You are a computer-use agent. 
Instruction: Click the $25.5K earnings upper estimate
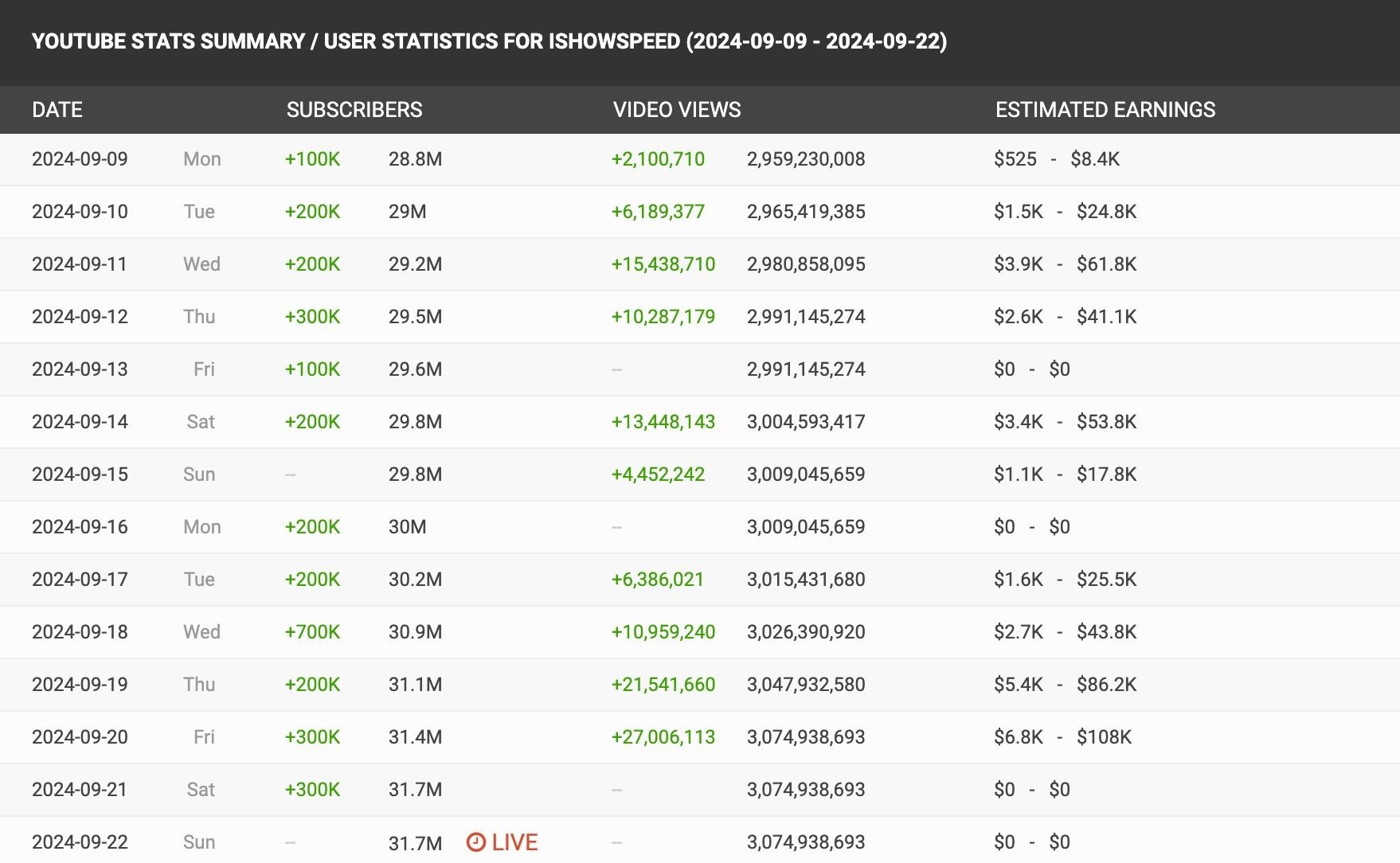click(1106, 580)
